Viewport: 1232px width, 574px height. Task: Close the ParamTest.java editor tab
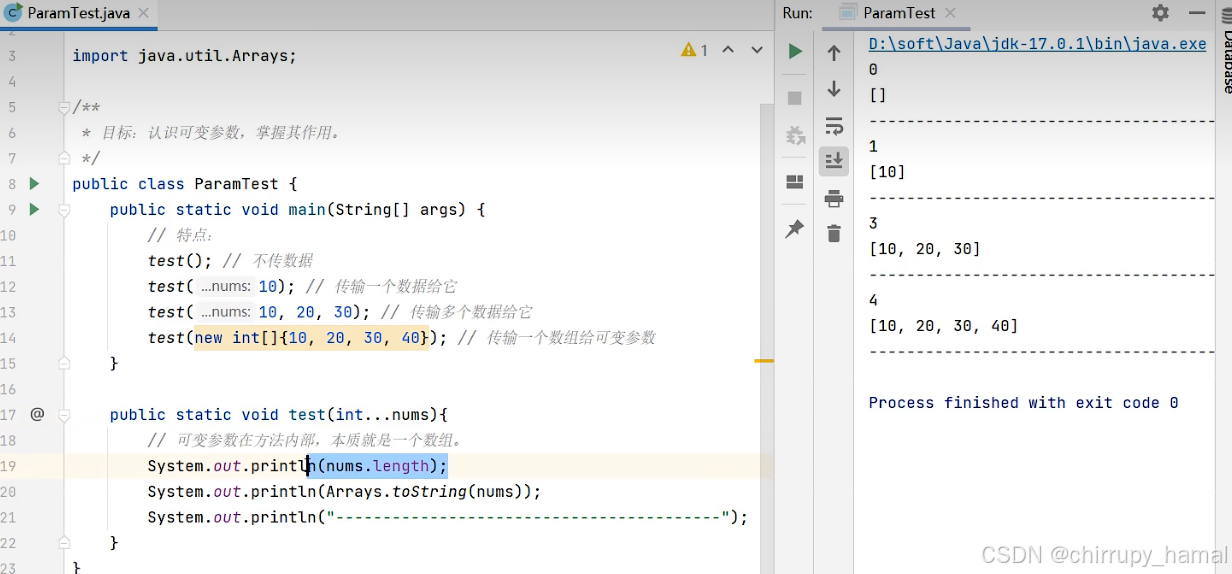(142, 13)
